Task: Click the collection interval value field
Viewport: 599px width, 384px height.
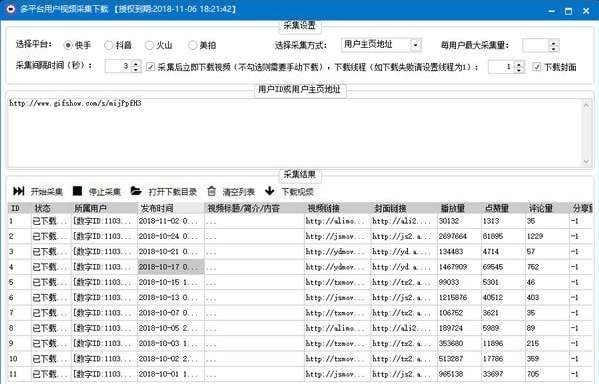Action: pyautogui.click(x=118, y=66)
